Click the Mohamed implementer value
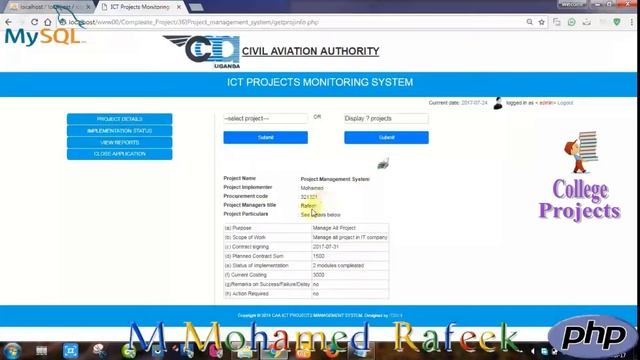The image size is (640, 360). click(312, 188)
